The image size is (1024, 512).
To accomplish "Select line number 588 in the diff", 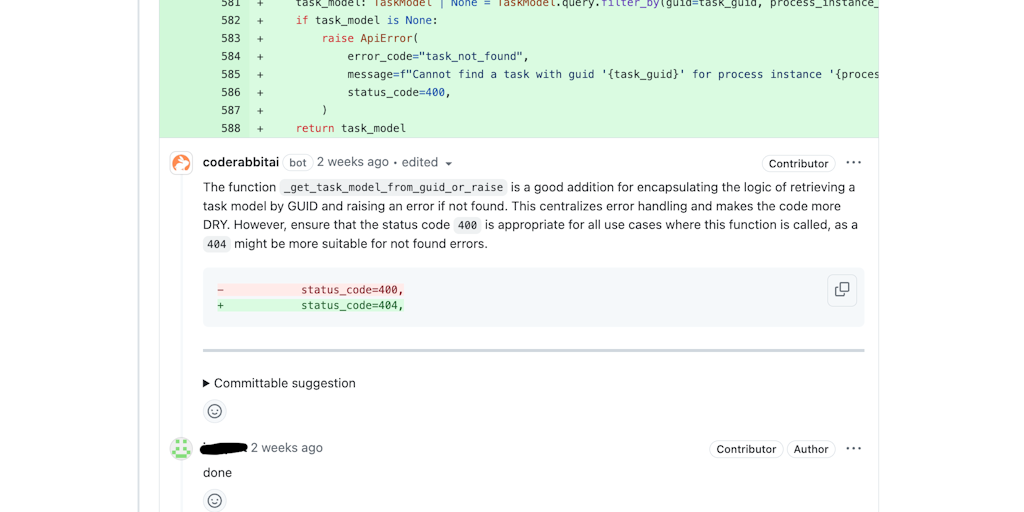I will click(x=230, y=128).
